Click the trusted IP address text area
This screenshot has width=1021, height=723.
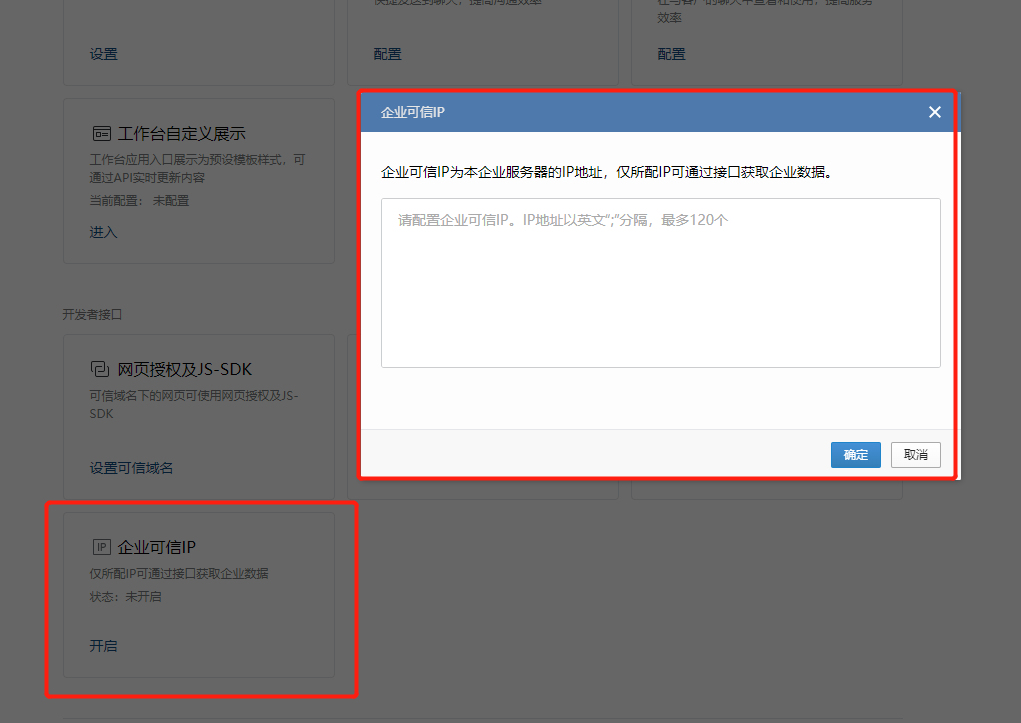660,283
